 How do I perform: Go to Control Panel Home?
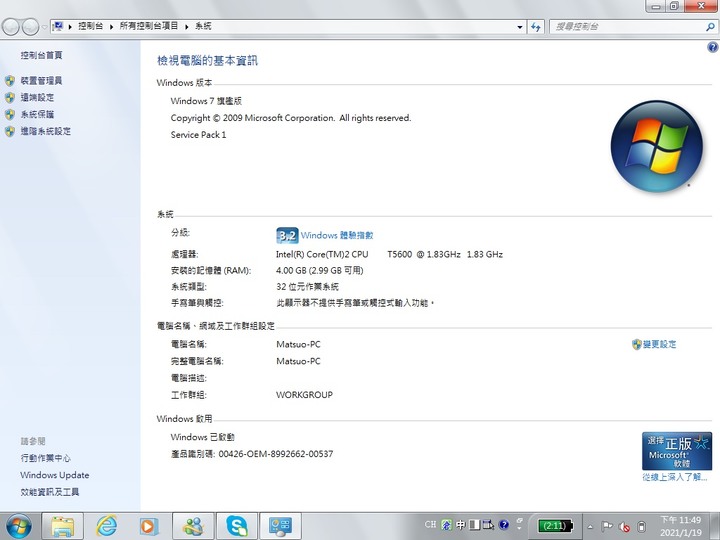pyautogui.click(x=41, y=55)
